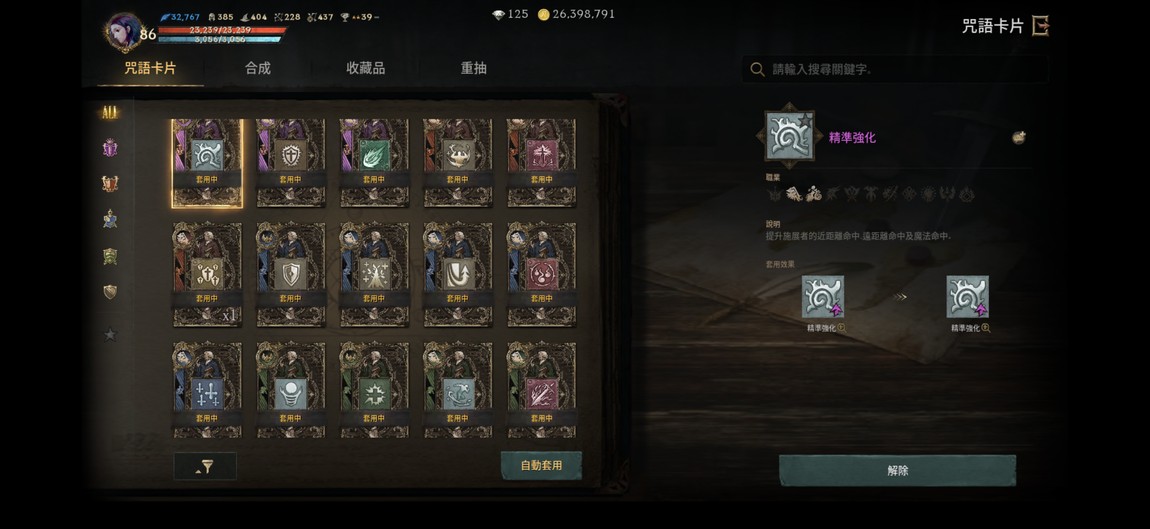Select the ALL card filter
Screen dimensions: 1150x529
[x=110, y=113]
